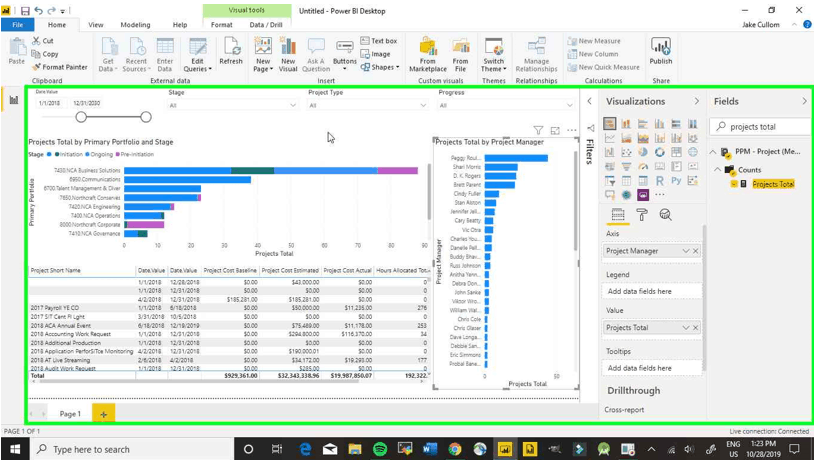Click the Fields search box
This screenshot has width=816, height=462.
760,126
